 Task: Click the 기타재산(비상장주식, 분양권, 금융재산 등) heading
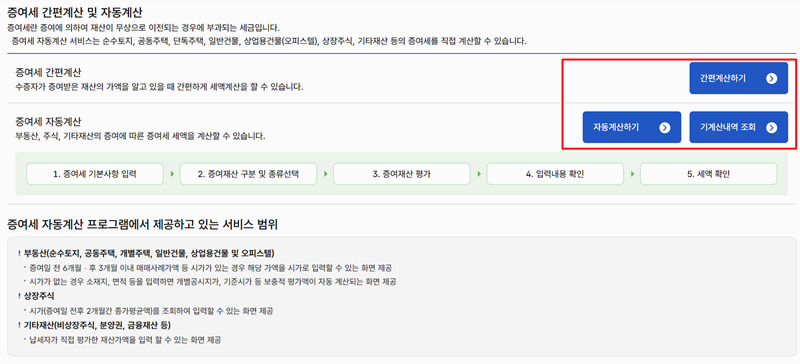click(x=97, y=325)
